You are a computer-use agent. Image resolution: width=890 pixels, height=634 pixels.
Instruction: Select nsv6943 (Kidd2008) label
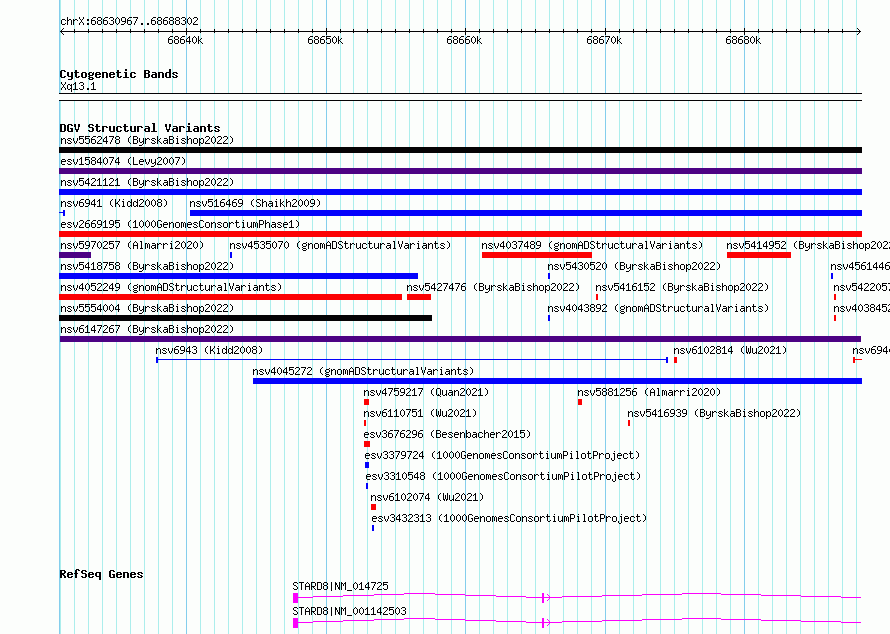pyautogui.click(x=209, y=350)
